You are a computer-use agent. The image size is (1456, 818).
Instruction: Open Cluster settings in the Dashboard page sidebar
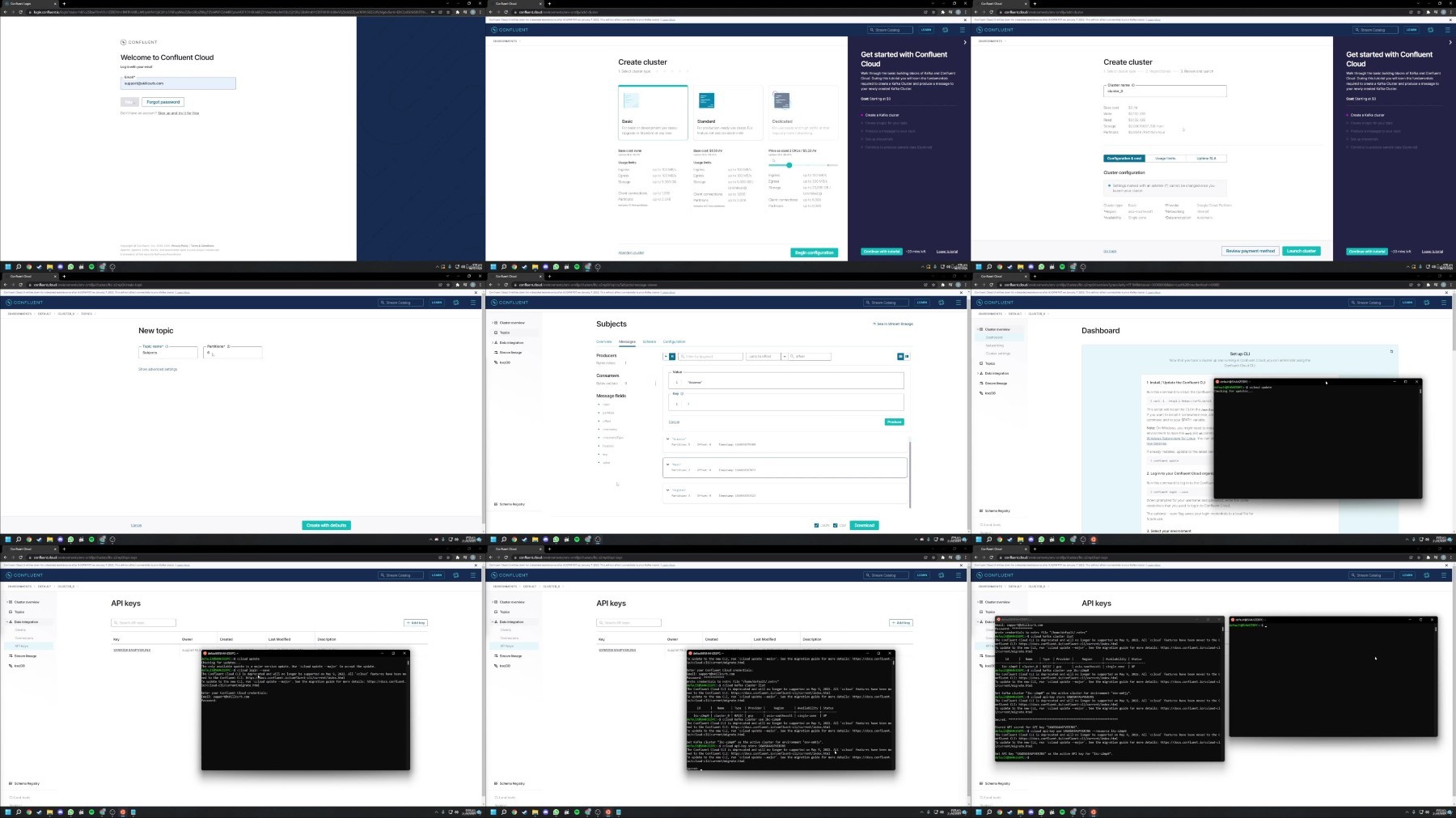click(997, 354)
